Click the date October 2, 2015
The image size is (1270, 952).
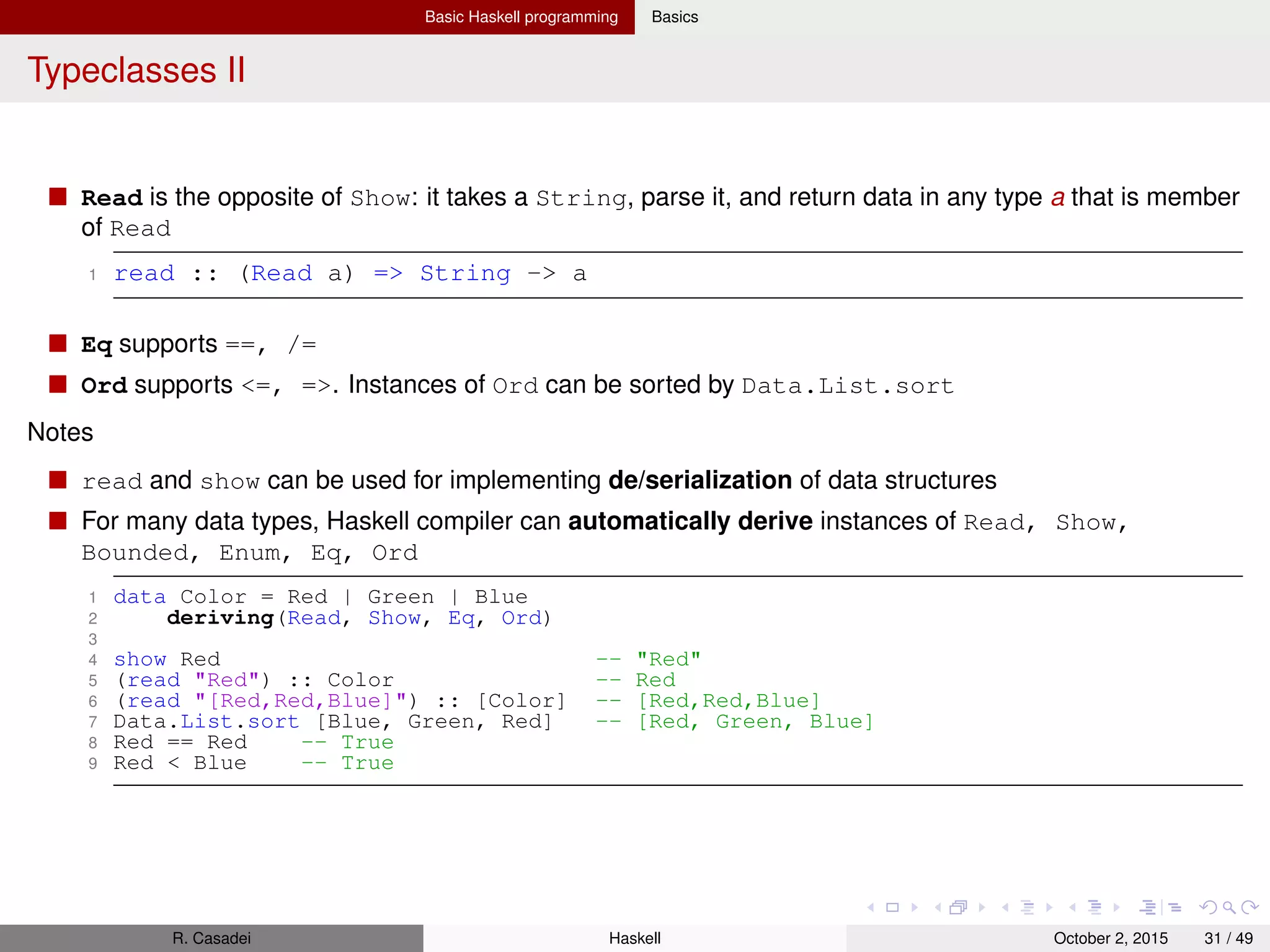coord(1111,938)
